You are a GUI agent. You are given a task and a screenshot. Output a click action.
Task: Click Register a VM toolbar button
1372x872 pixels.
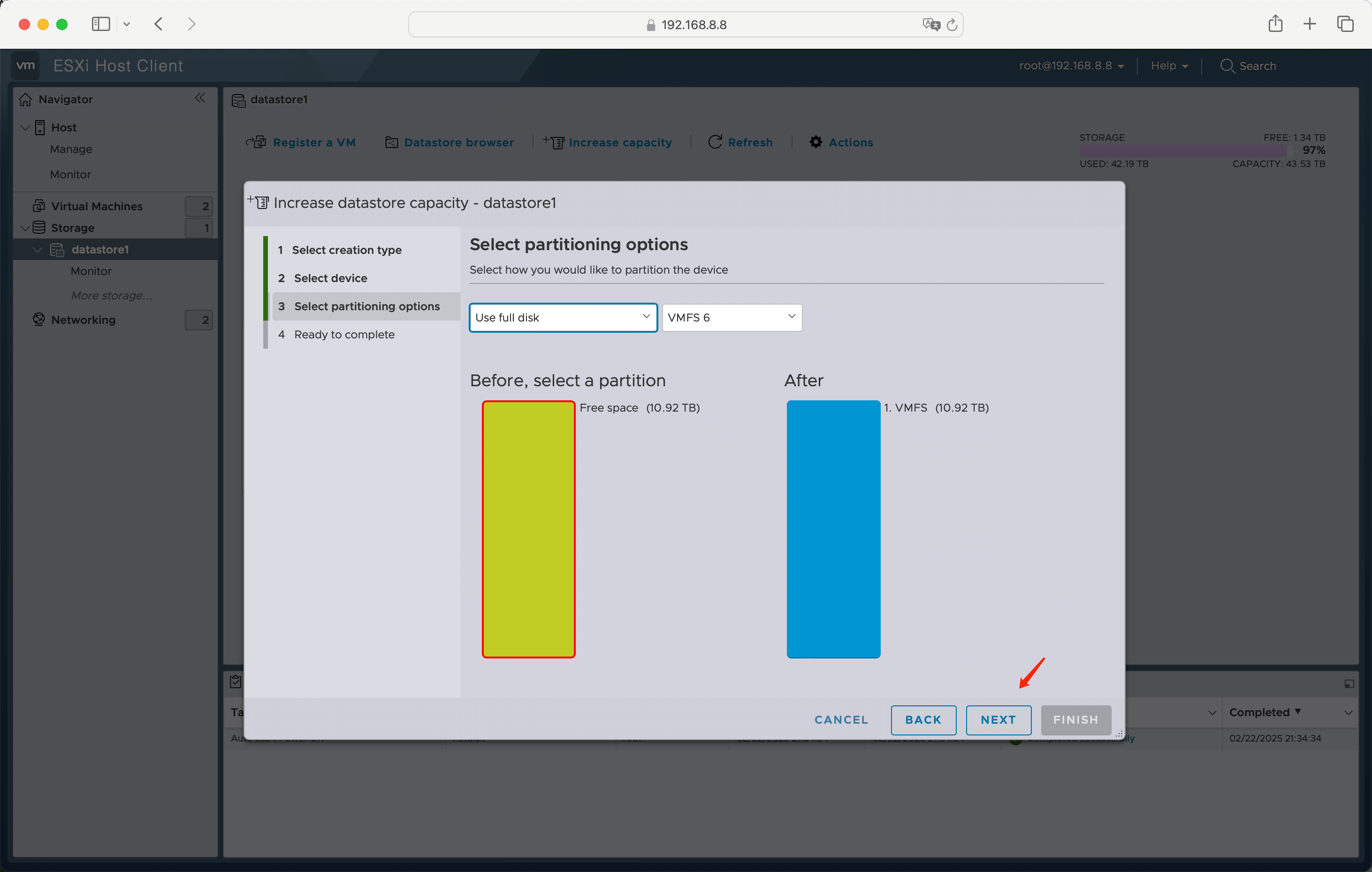point(301,143)
